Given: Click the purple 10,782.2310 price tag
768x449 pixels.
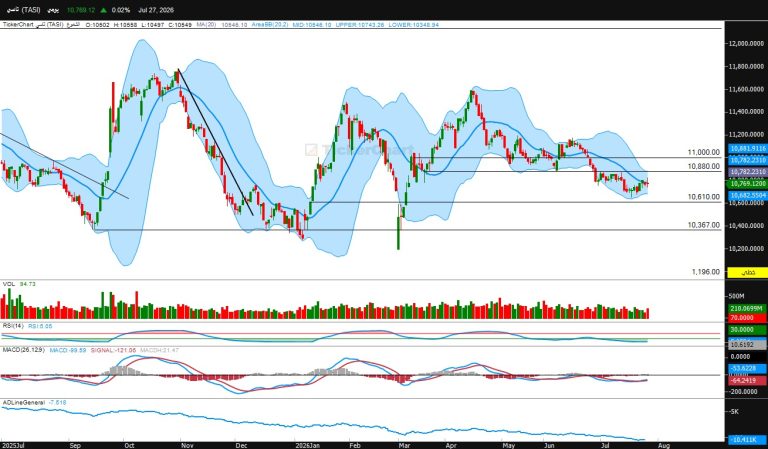Looking at the screenshot, I should 747,172.
